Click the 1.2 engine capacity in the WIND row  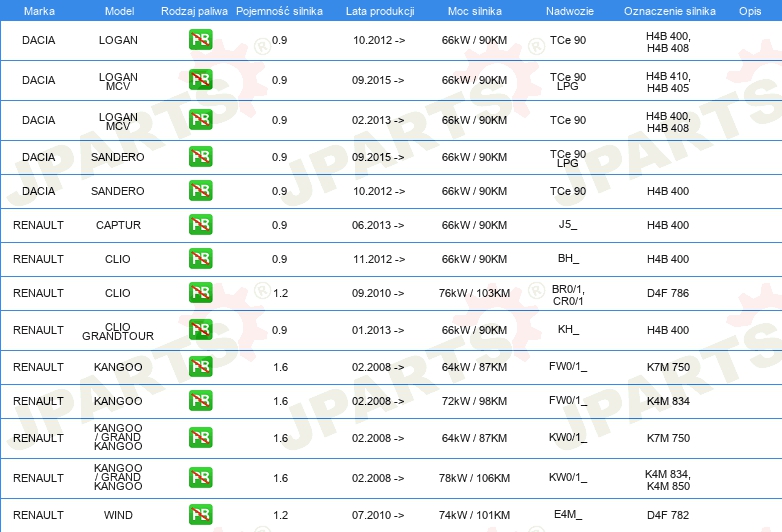(280, 515)
